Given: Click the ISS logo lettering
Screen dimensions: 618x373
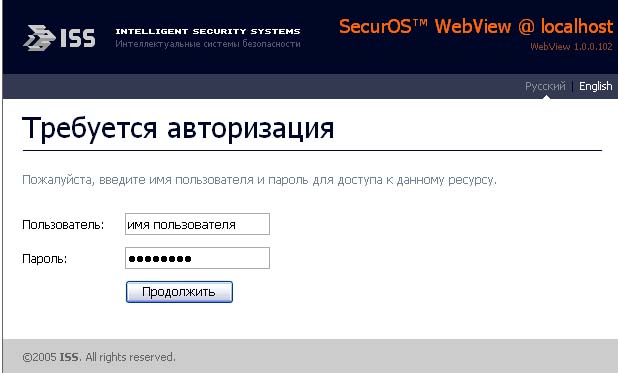Looking at the screenshot, I should 78,38.
